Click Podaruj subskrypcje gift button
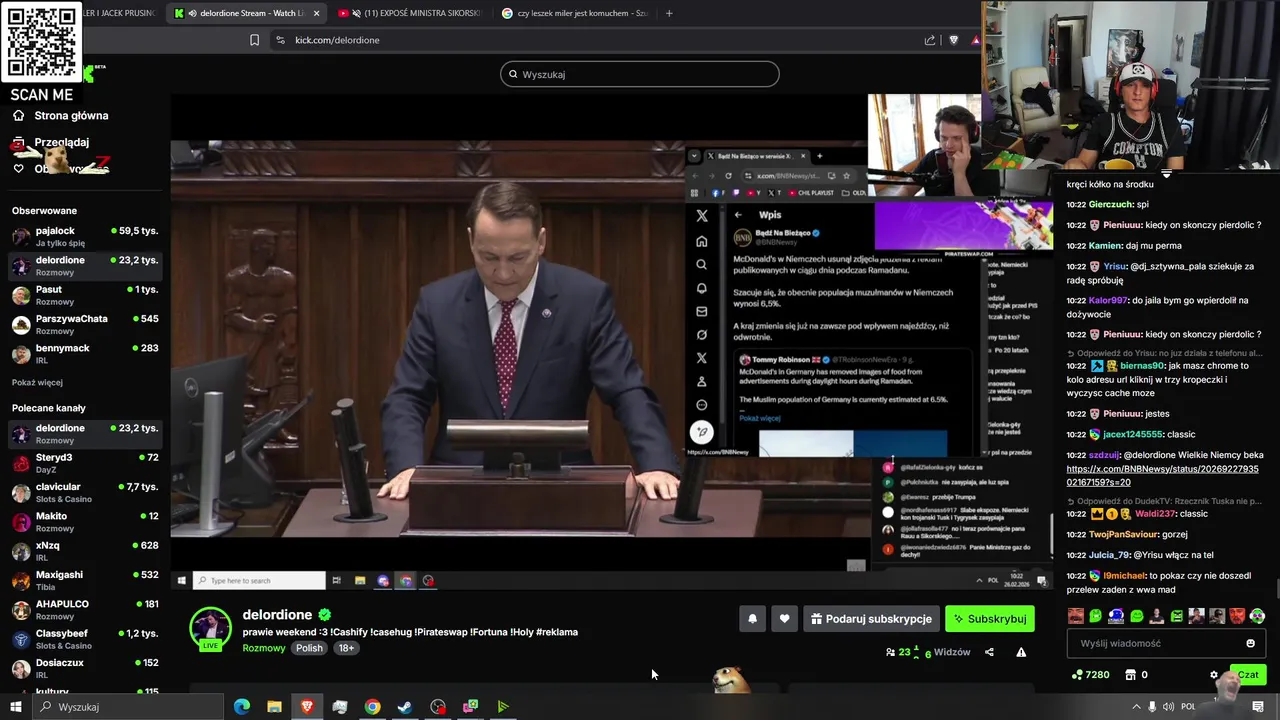This screenshot has width=1280, height=720. point(871,619)
